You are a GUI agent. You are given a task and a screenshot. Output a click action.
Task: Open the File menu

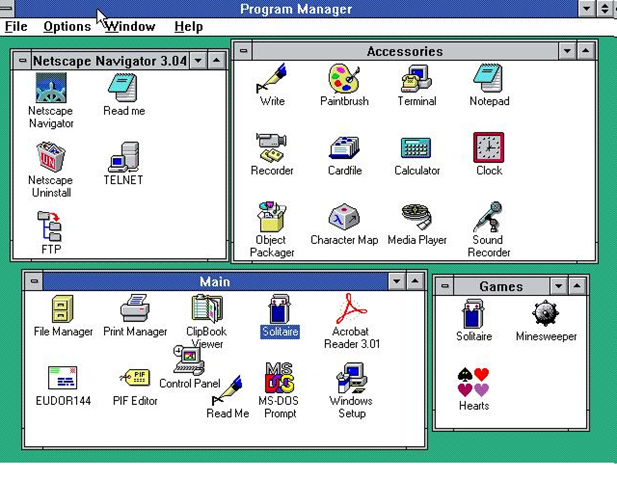tap(16, 27)
